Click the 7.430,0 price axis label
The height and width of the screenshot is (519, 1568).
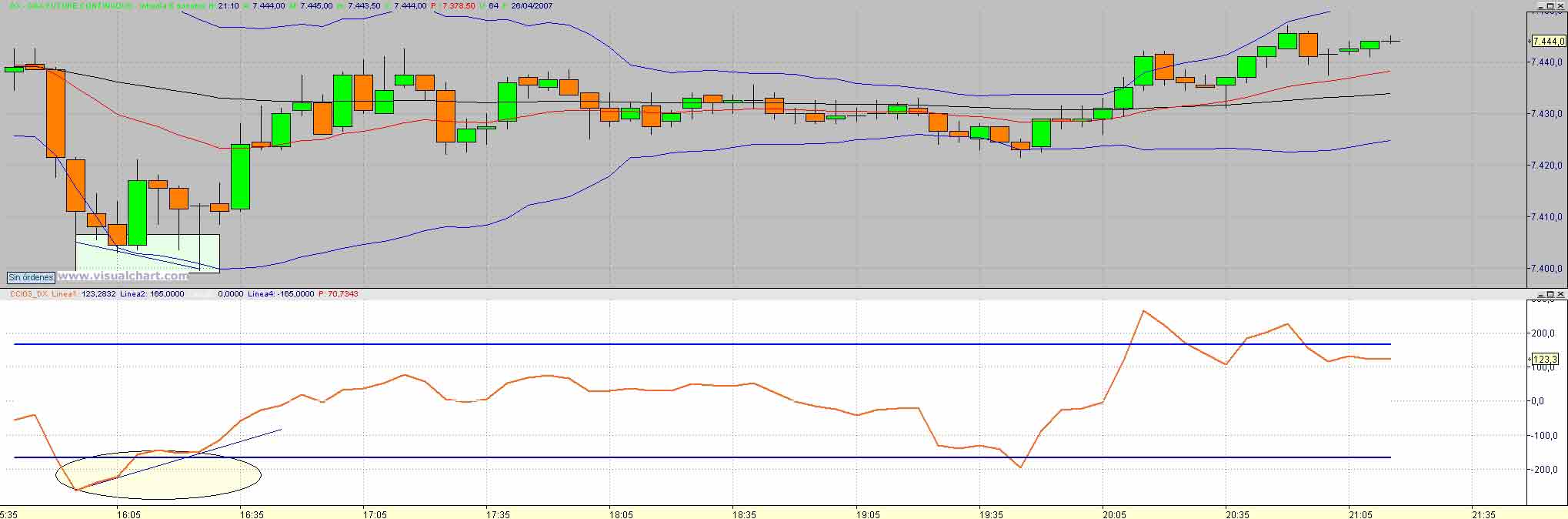pyautogui.click(x=1546, y=113)
